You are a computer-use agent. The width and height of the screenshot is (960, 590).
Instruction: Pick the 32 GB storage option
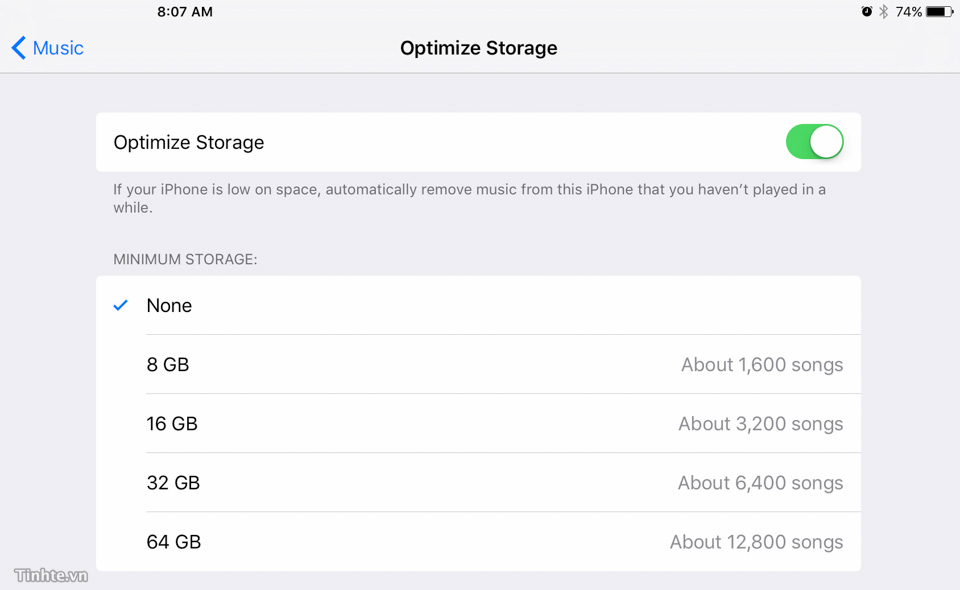[x=173, y=483]
